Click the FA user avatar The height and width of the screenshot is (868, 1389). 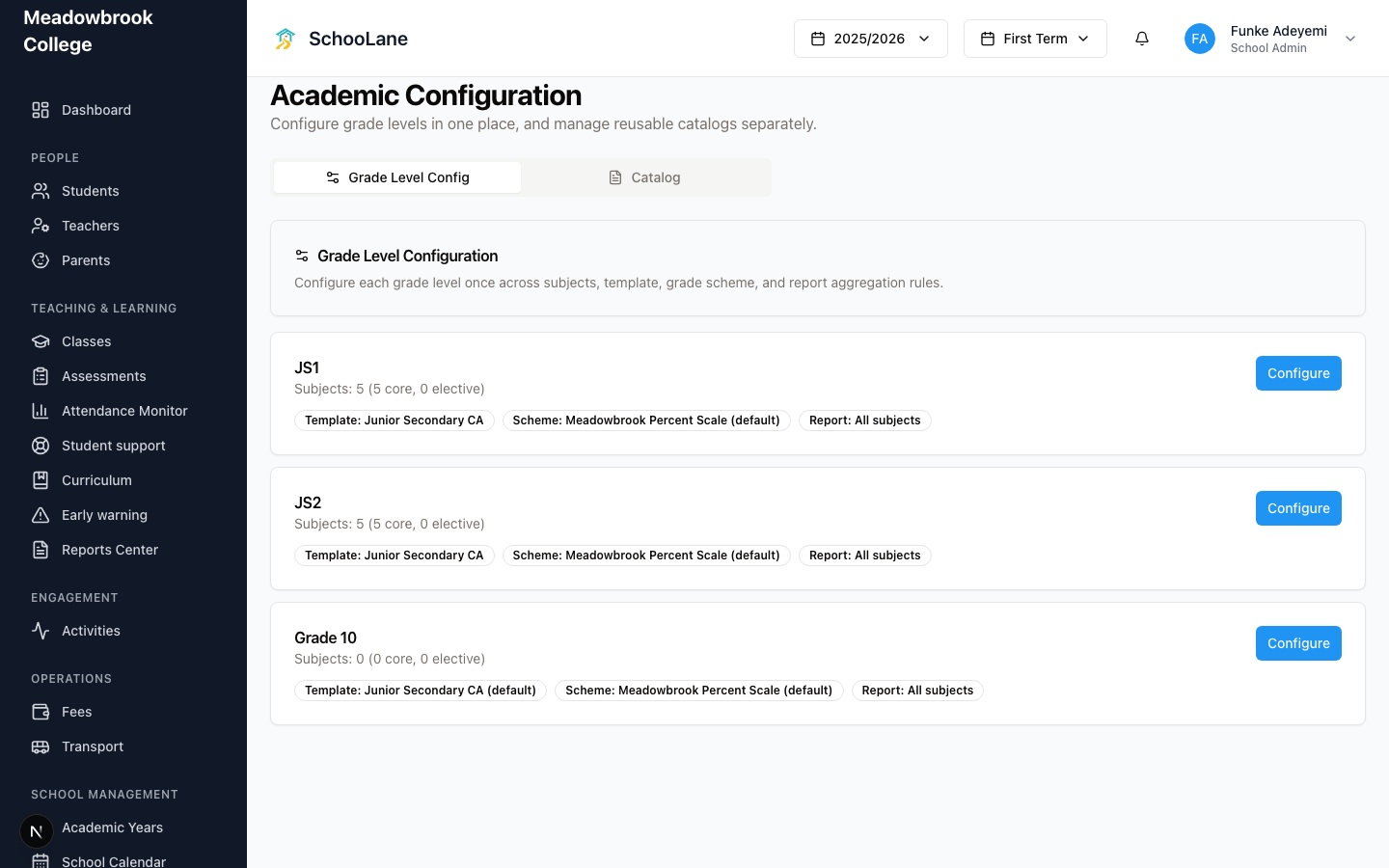[1200, 39]
